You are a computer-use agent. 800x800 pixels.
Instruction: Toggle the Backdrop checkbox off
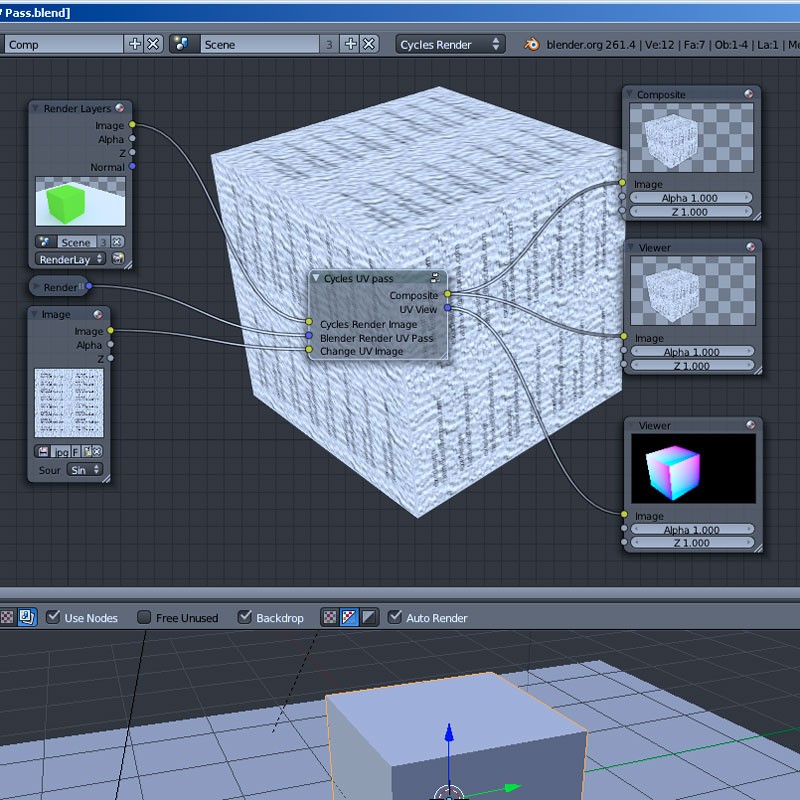tap(244, 617)
